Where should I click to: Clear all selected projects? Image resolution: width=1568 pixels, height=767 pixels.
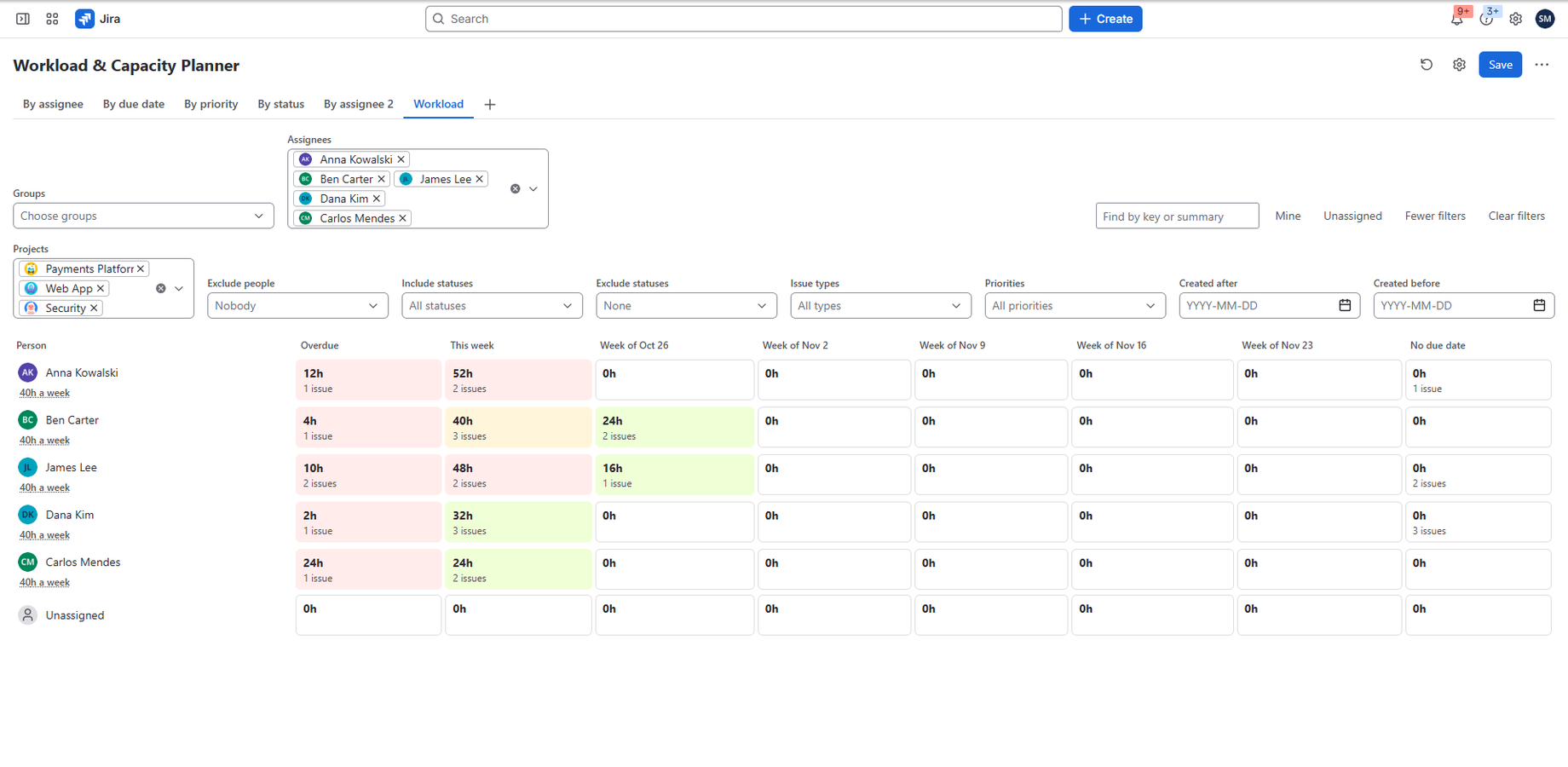160,289
